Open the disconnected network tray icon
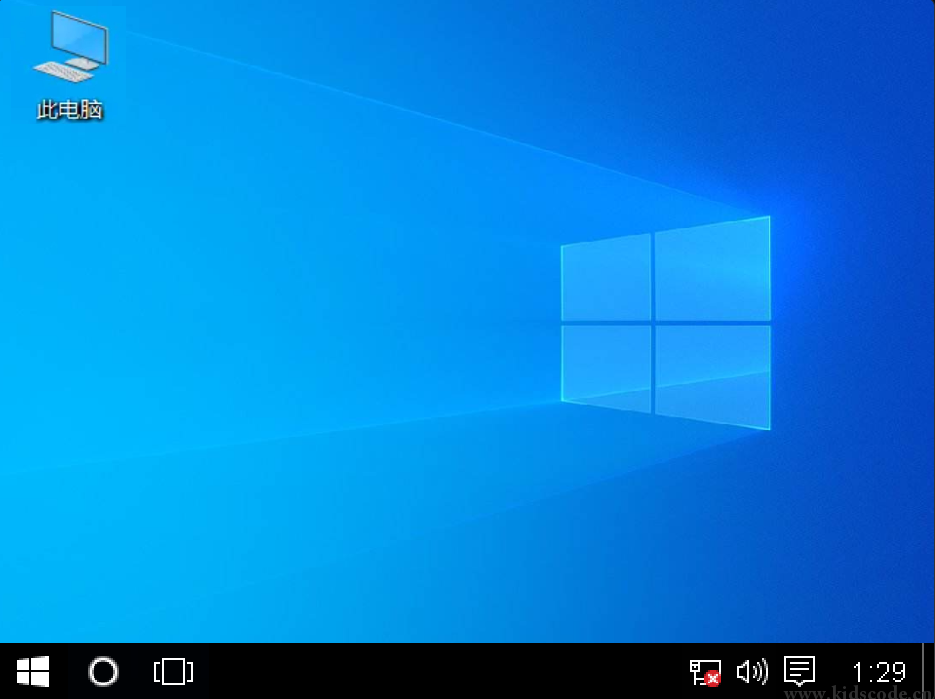Screen dimensions: 935x699 (705, 672)
